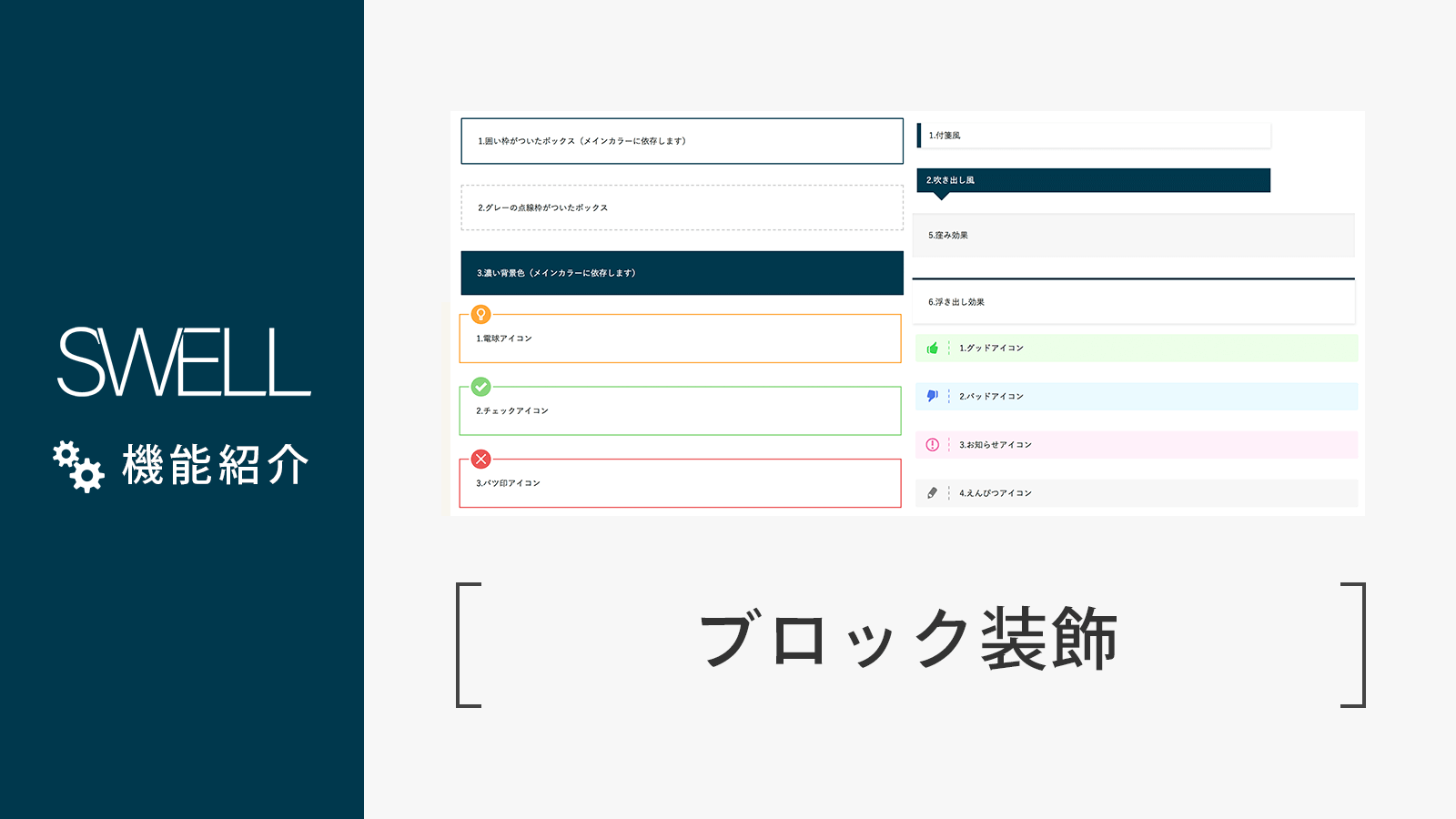The image size is (1456, 819).
Task: Click the 5.窪み効果 label
Action: point(948,236)
